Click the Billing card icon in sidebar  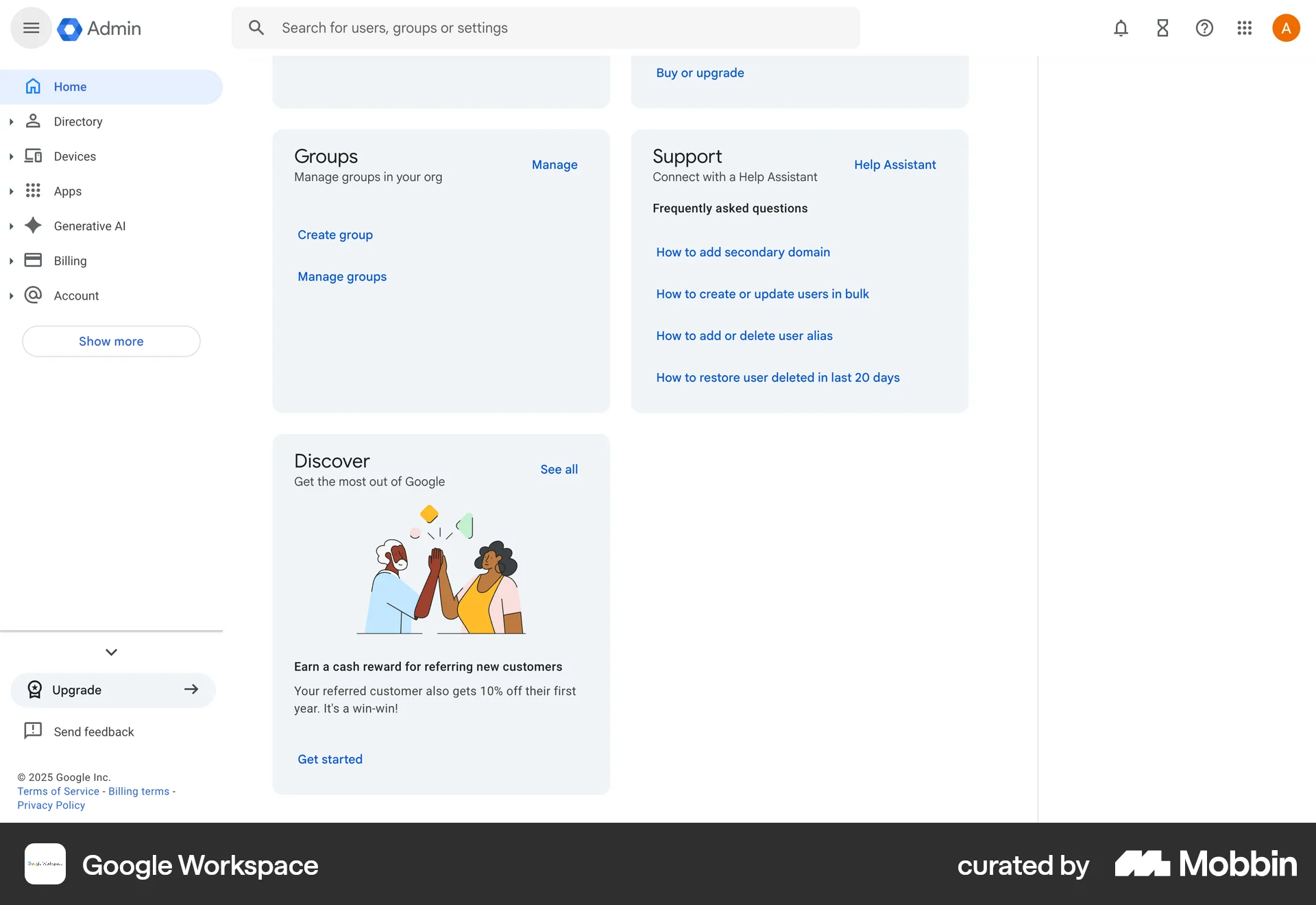click(x=33, y=260)
